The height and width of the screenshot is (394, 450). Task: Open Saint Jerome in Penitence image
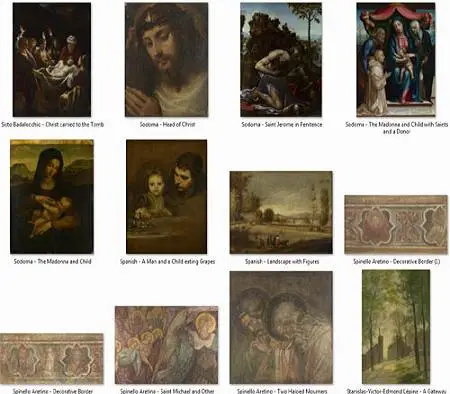[281, 60]
